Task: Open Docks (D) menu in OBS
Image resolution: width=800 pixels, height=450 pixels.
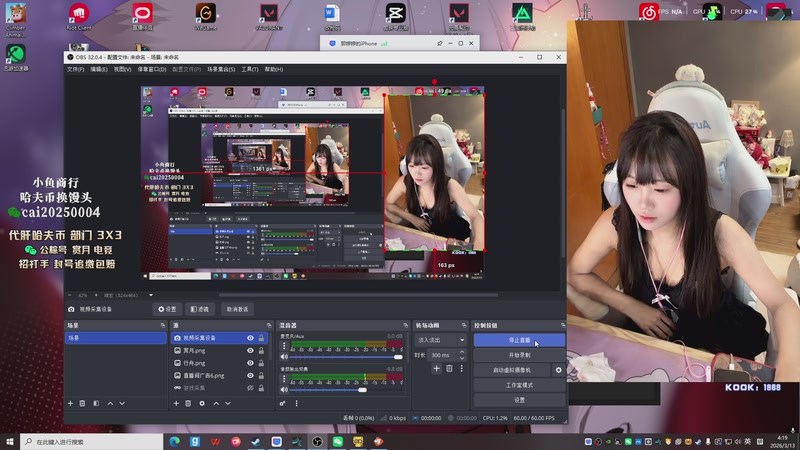Action: 152,69
